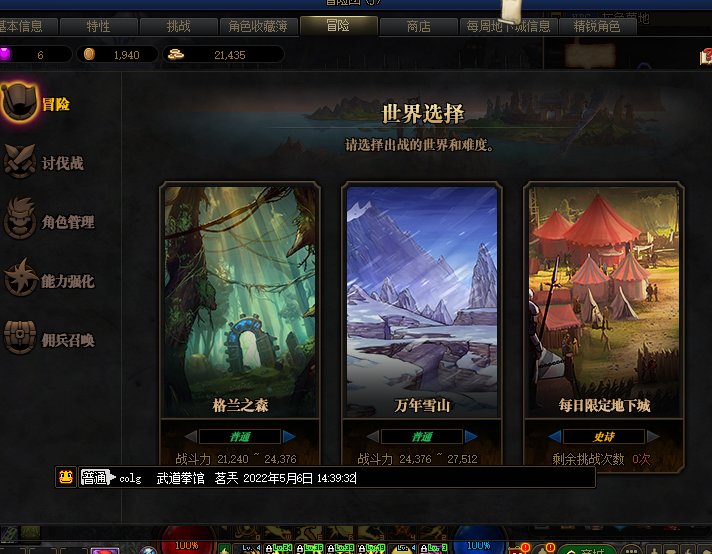
Task: Switch to the 商店 tab
Action: point(418,26)
